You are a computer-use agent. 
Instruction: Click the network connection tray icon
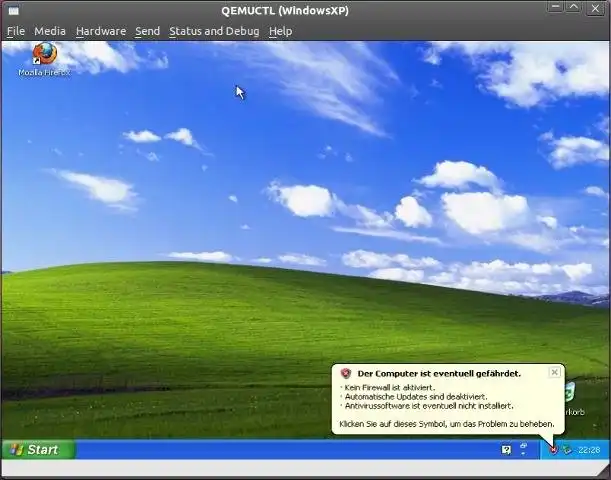click(x=567, y=450)
